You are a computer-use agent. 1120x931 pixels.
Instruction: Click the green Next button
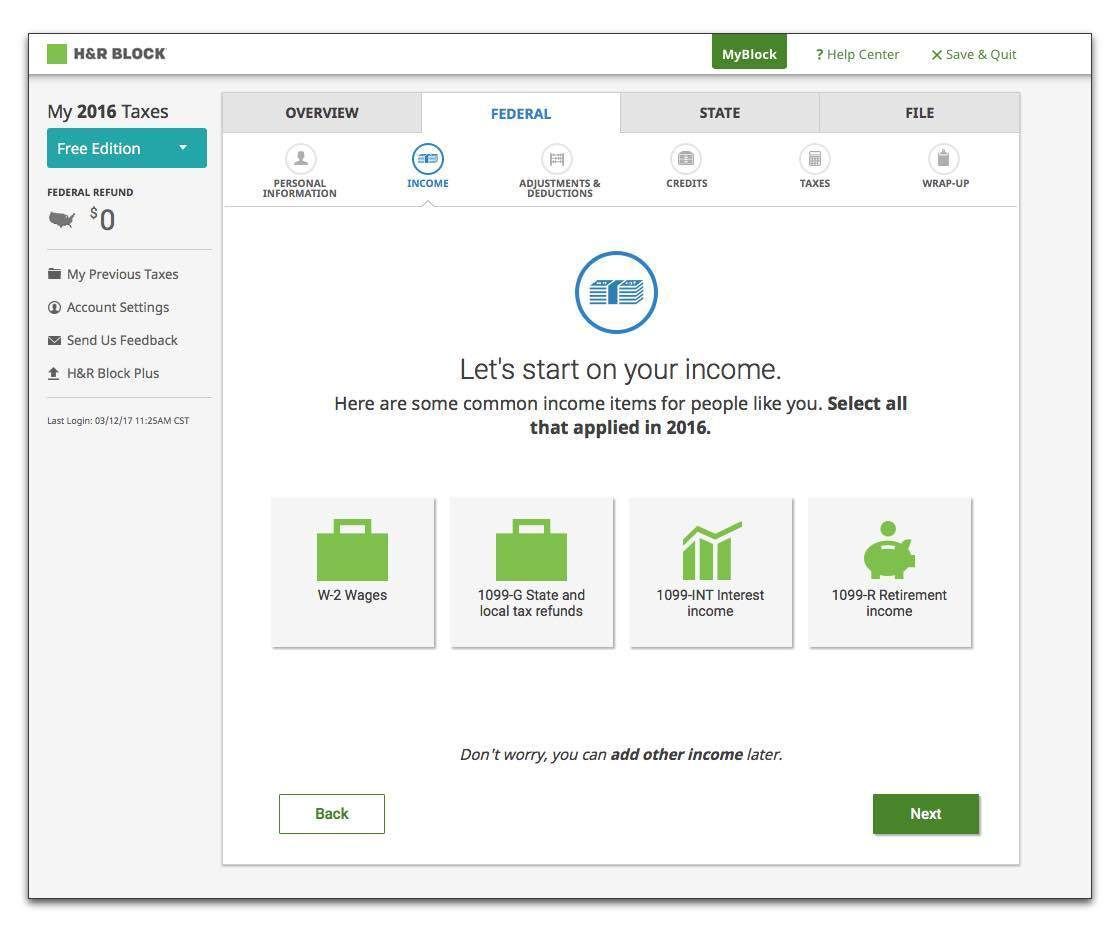(x=926, y=814)
